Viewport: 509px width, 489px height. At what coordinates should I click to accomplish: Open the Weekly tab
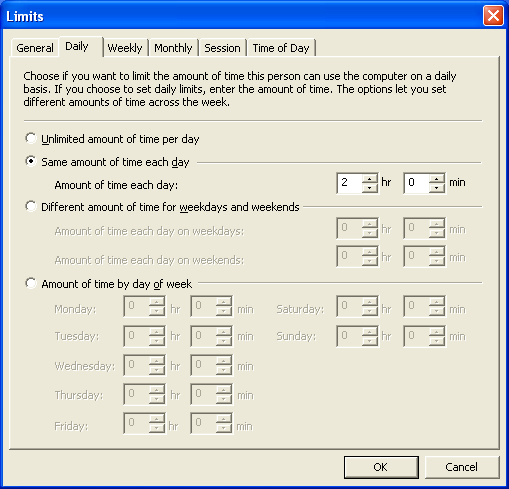[125, 48]
